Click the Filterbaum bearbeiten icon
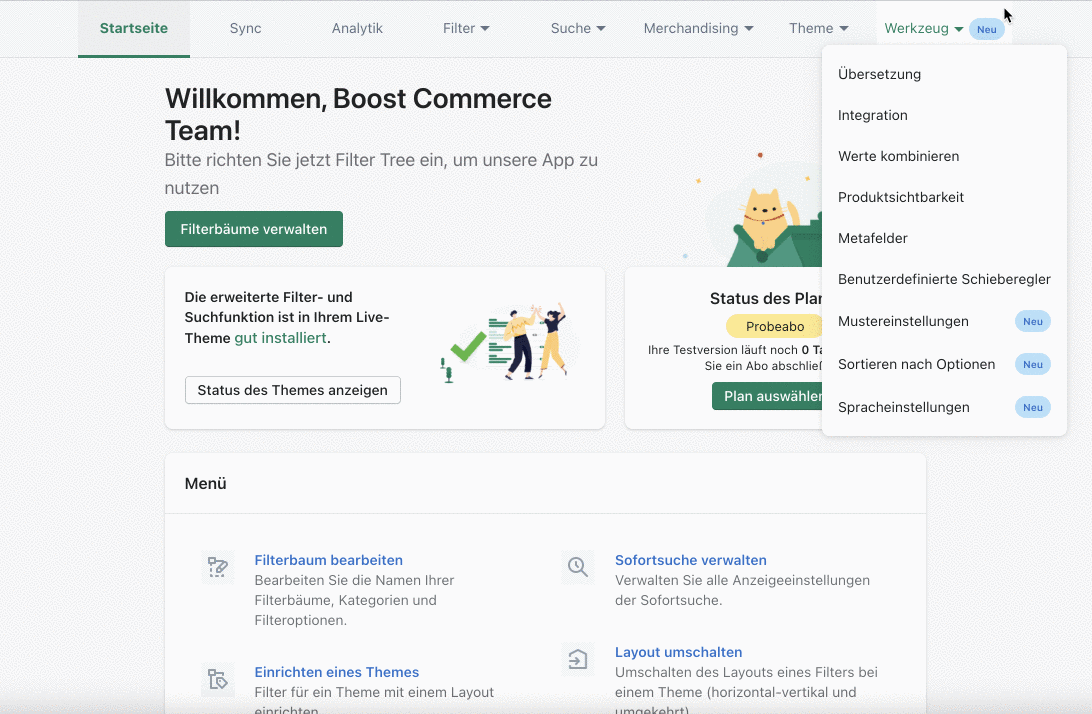 [217, 567]
